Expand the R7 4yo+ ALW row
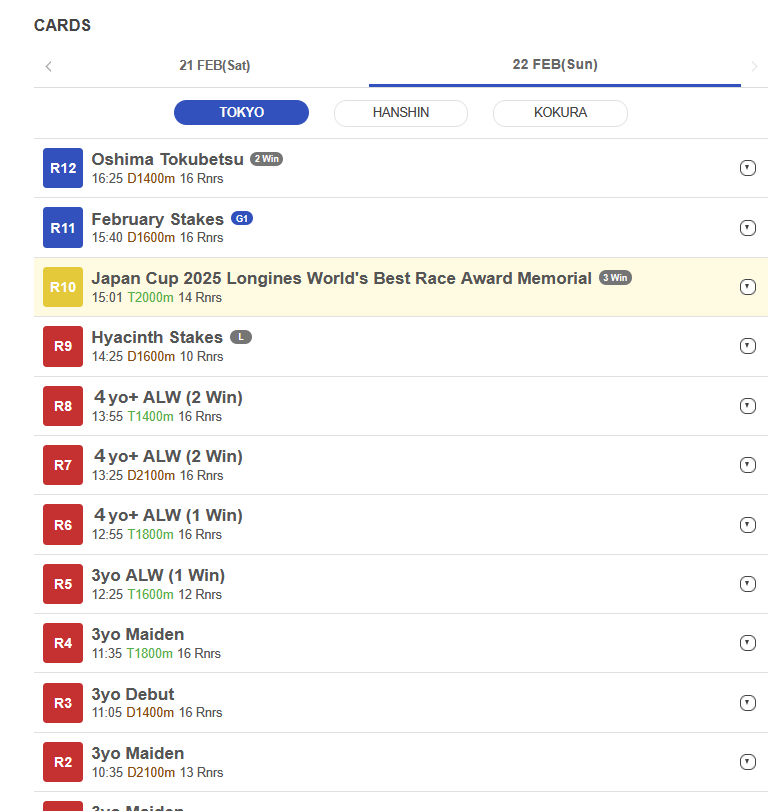This screenshot has height=811, width=777. pyautogui.click(x=748, y=465)
